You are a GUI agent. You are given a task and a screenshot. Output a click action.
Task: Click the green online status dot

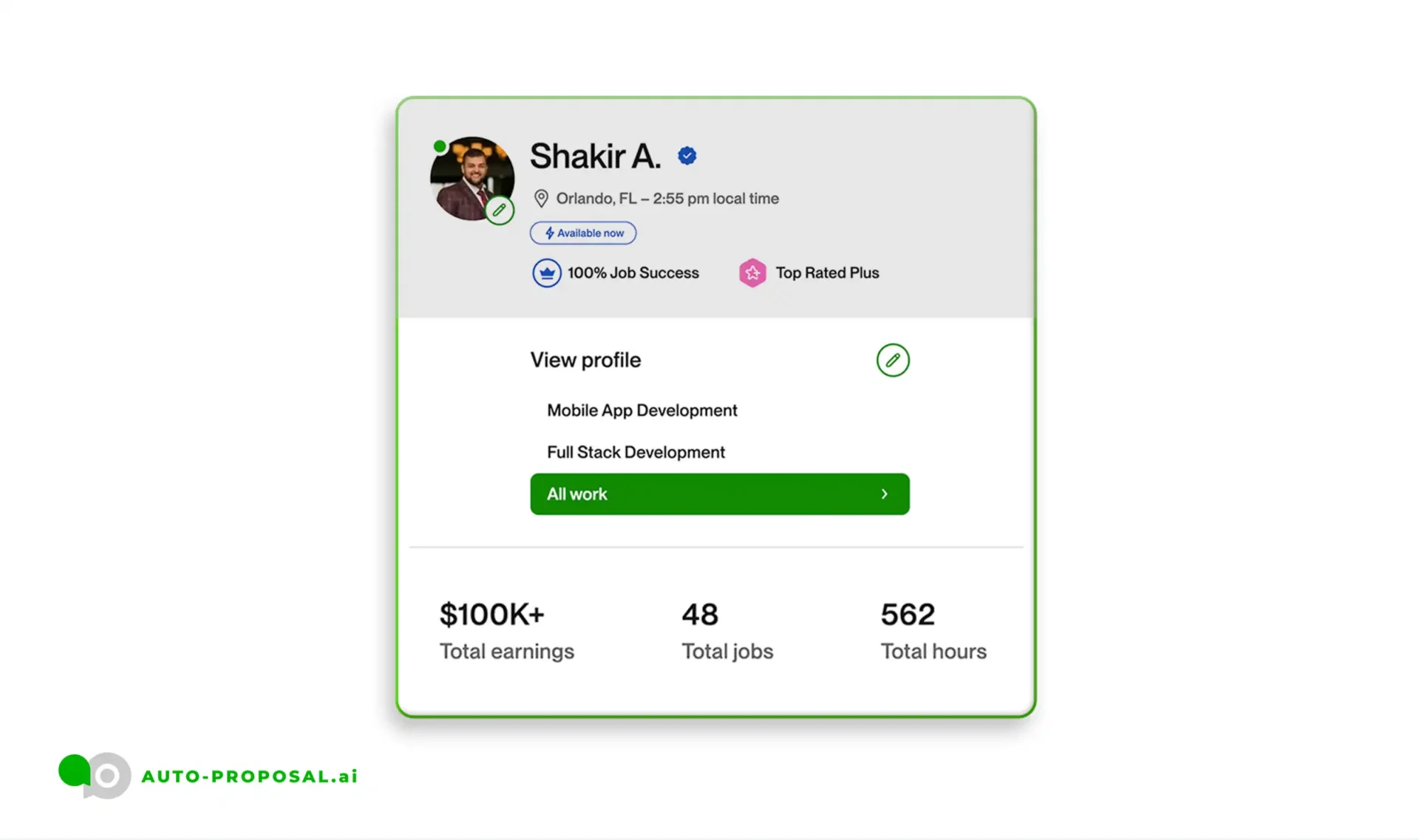coord(440,146)
